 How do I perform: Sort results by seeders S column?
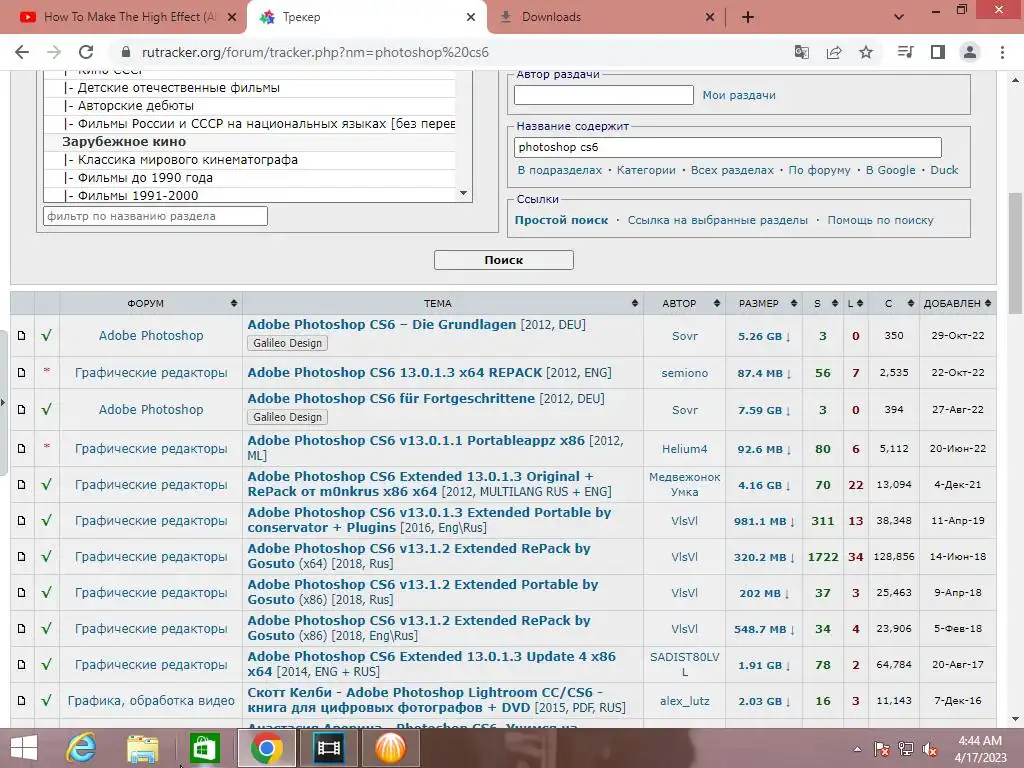(x=822, y=303)
